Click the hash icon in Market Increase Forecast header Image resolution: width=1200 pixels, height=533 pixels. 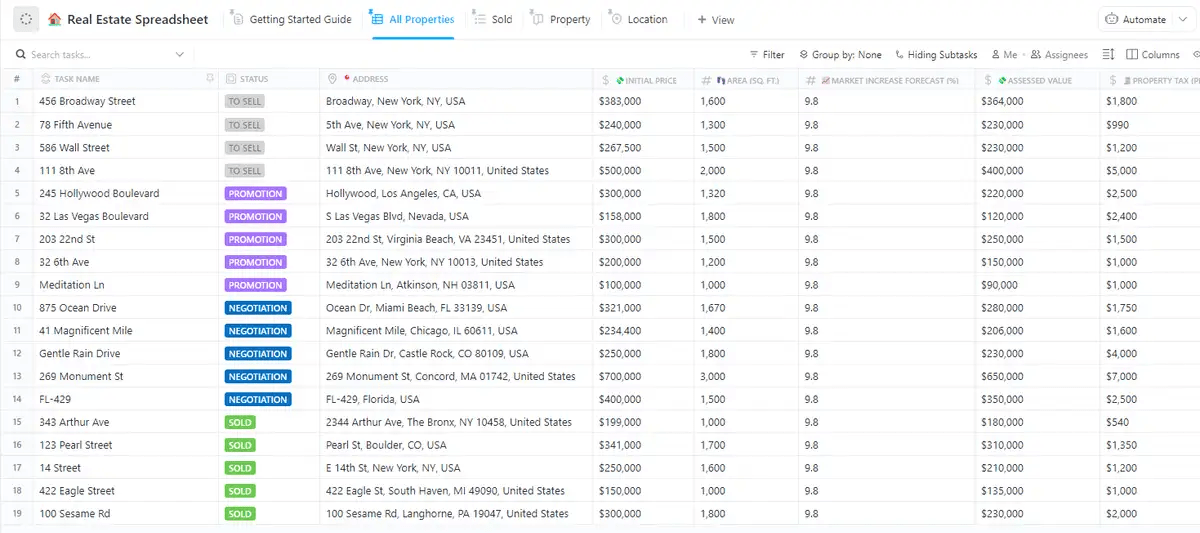[x=811, y=80]
